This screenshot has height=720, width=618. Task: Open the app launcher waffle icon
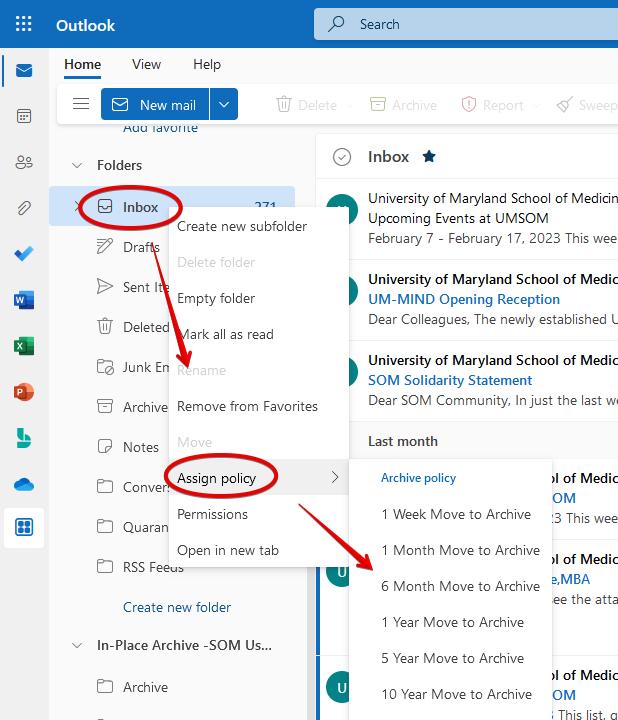click(x=24, y=24)
